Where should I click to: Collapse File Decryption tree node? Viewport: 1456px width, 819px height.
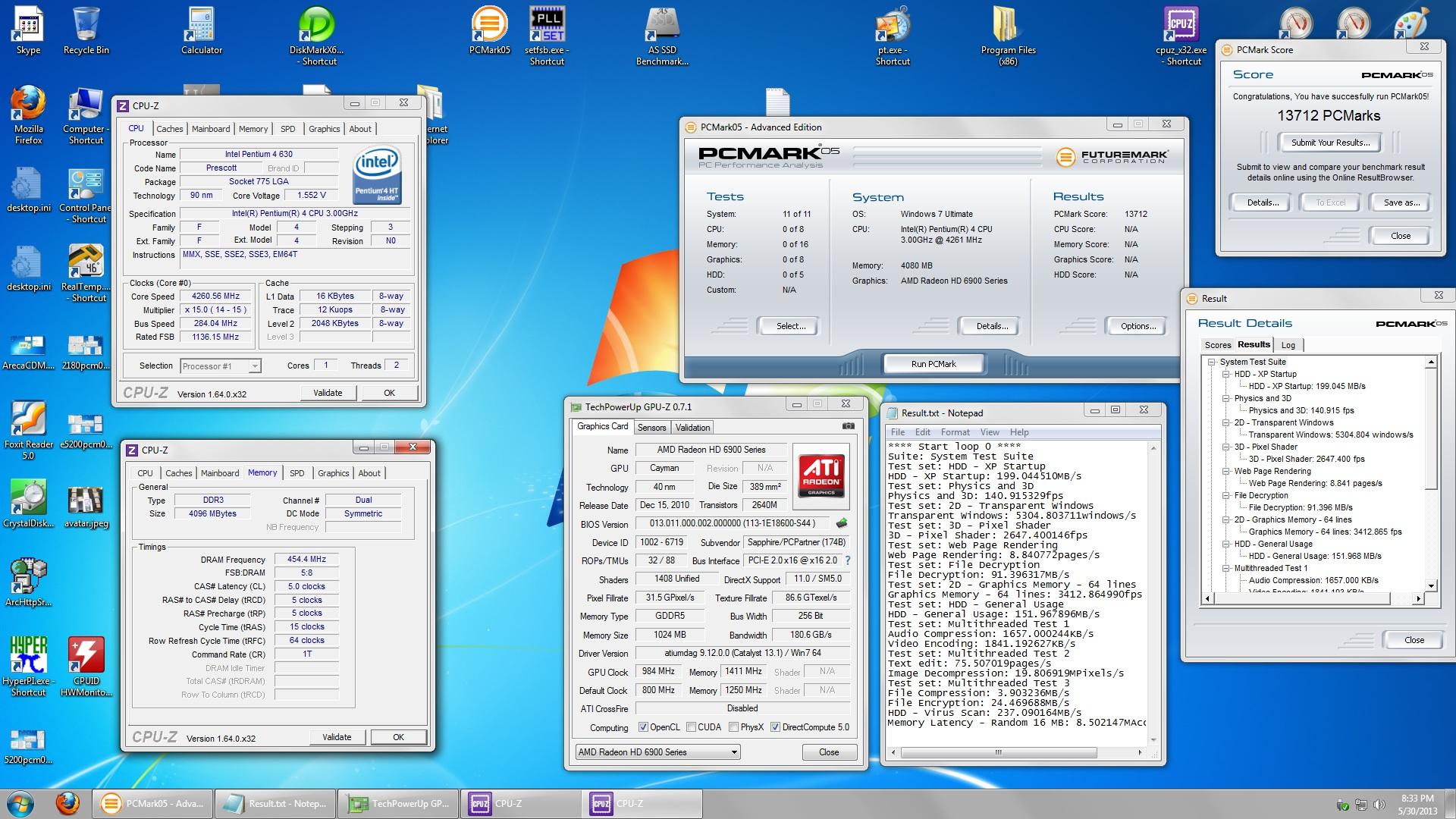click(1225, 495)
